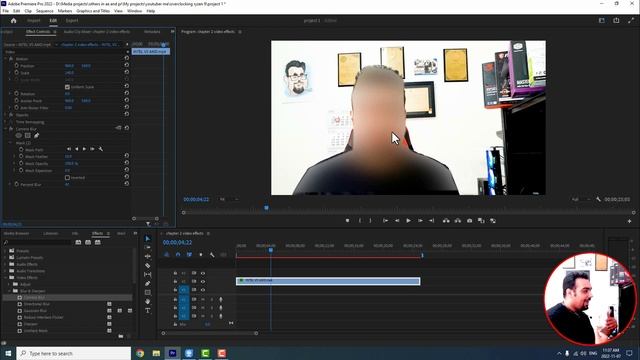Toggle V1 track output eye
The height and width of the screenshot is (360, 640).
[203, 290]
